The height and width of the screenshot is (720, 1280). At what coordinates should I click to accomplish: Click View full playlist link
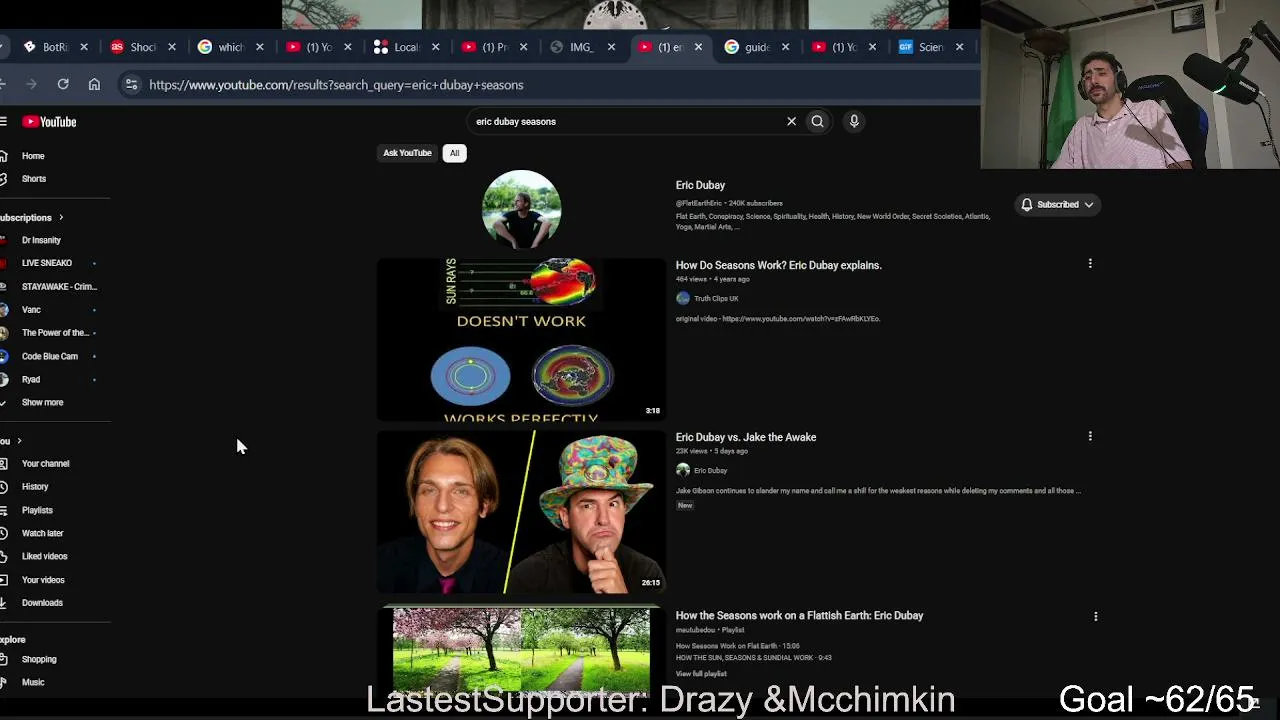click(x=701, y=674)
